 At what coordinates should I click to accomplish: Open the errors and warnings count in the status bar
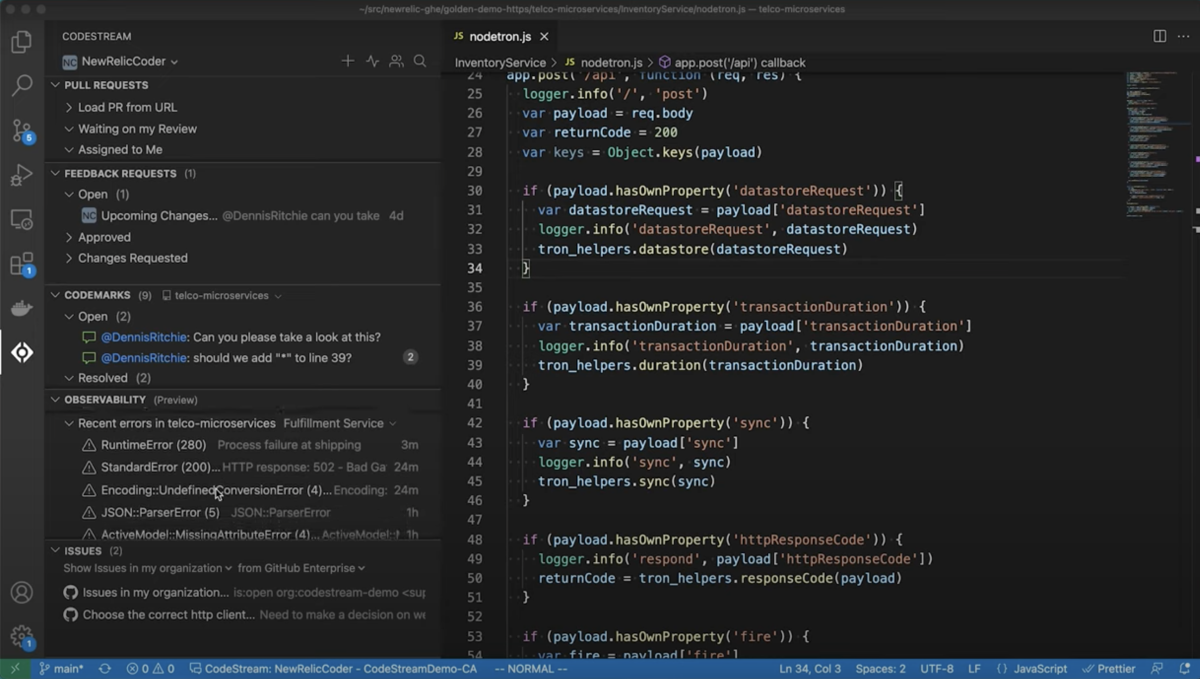150,668
